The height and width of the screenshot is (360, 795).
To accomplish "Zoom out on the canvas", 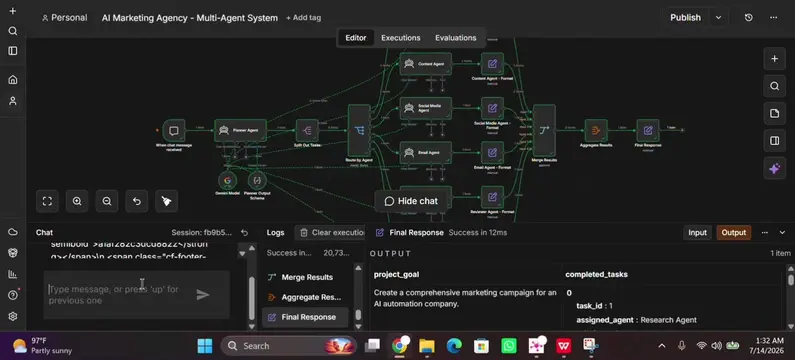I will pyautogui.click(x=107, y=201).
